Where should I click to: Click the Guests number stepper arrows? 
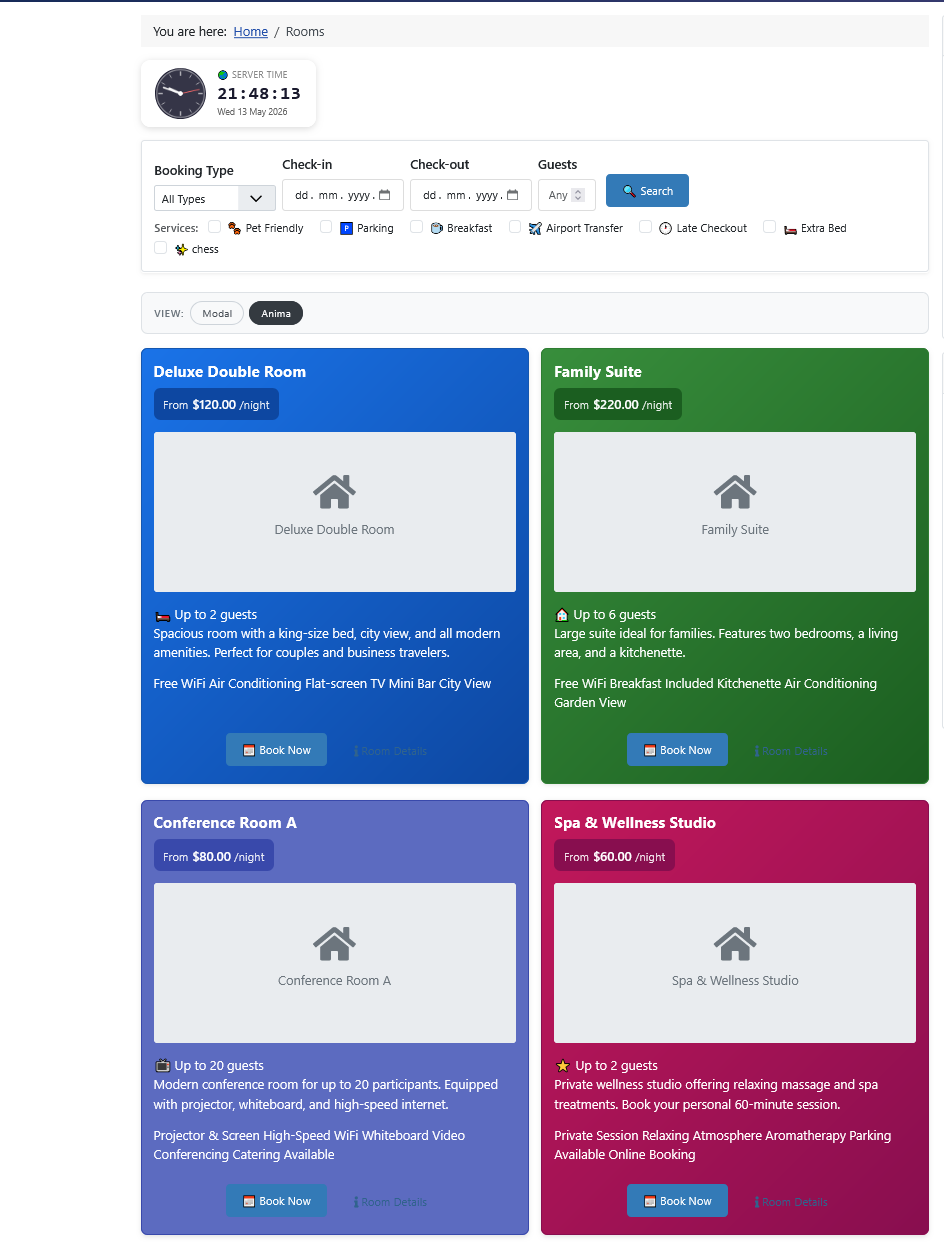point(578,195)
